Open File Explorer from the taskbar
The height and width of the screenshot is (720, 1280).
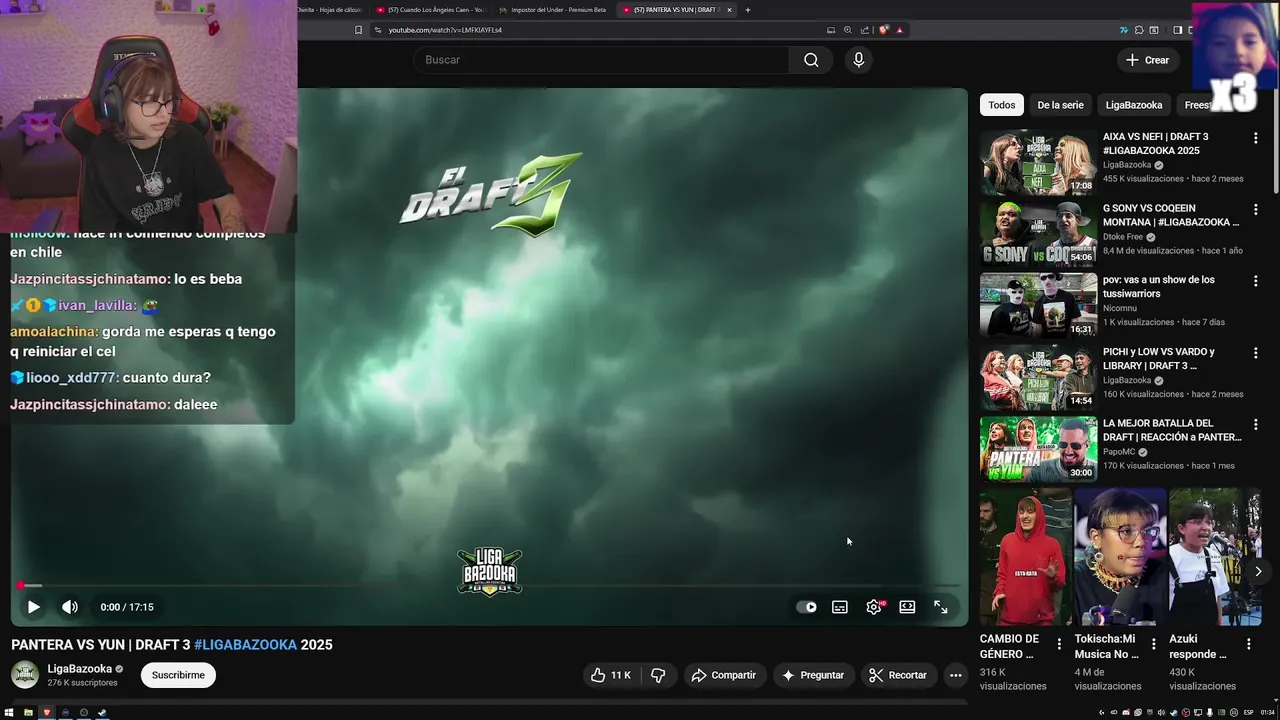click(28, 713)
